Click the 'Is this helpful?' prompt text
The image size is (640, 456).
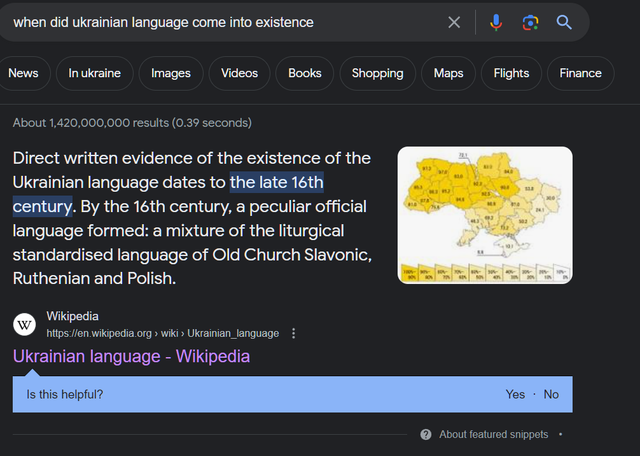(x=65, y=394)
